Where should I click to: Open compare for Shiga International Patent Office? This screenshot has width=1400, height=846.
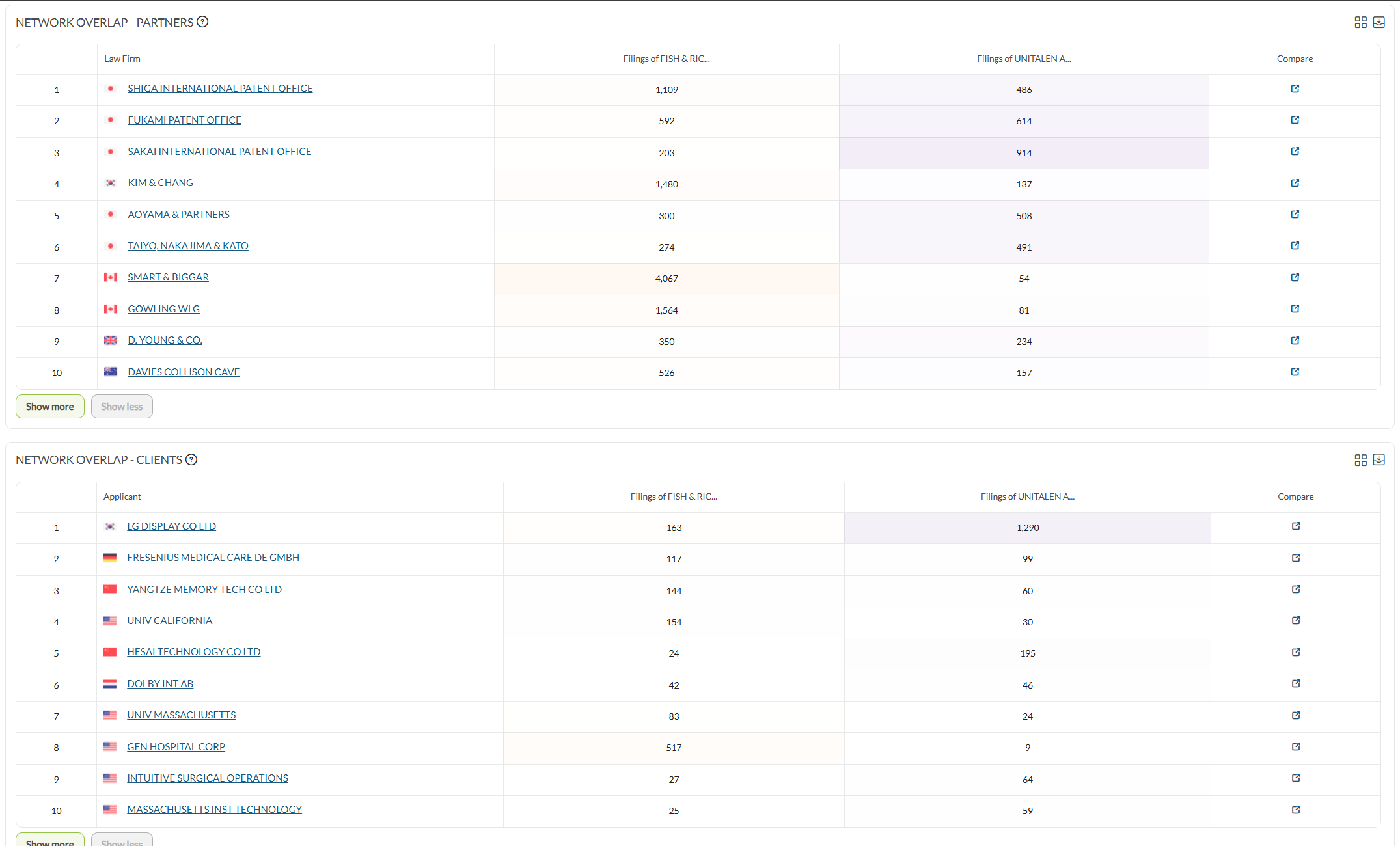(x=1295, y=89)
